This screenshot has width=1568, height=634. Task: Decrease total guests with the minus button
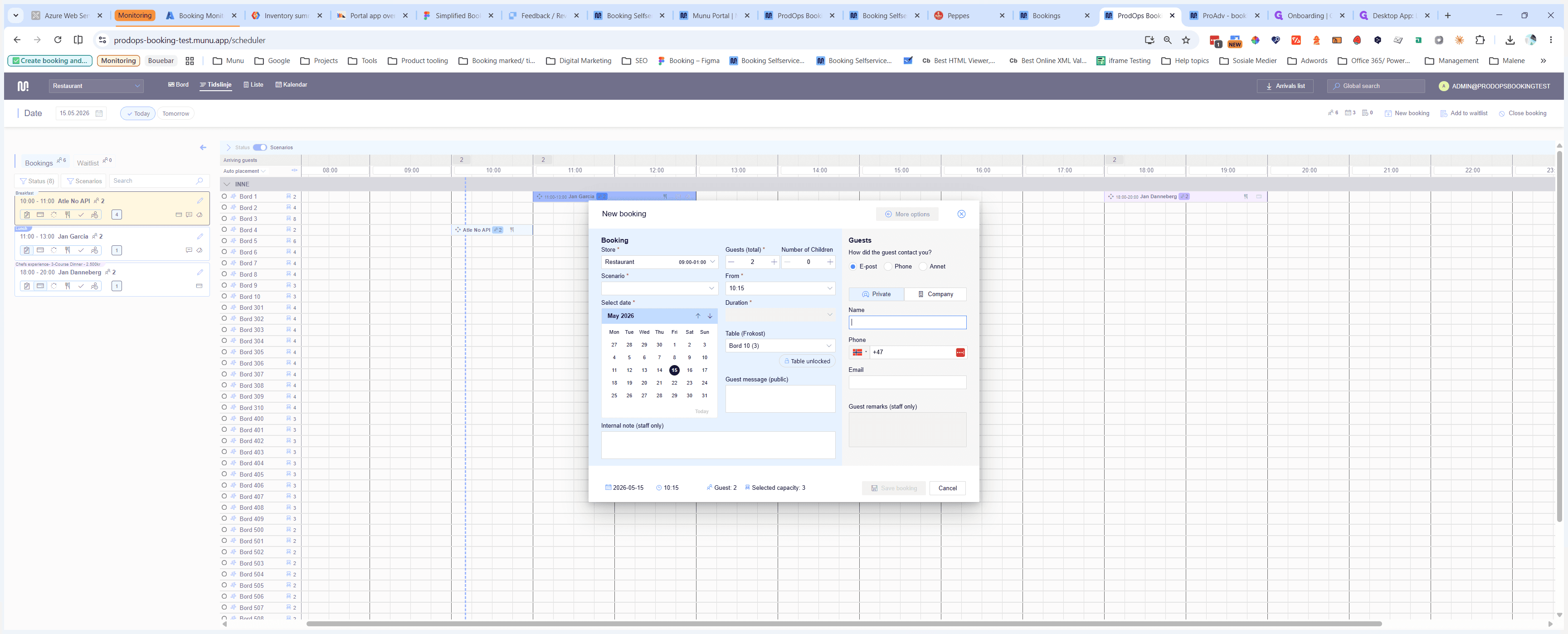click(x=731, y=262)
